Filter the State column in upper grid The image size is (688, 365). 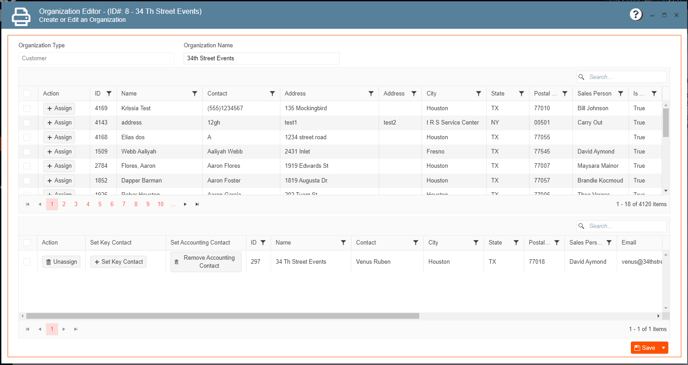point(521,93)
